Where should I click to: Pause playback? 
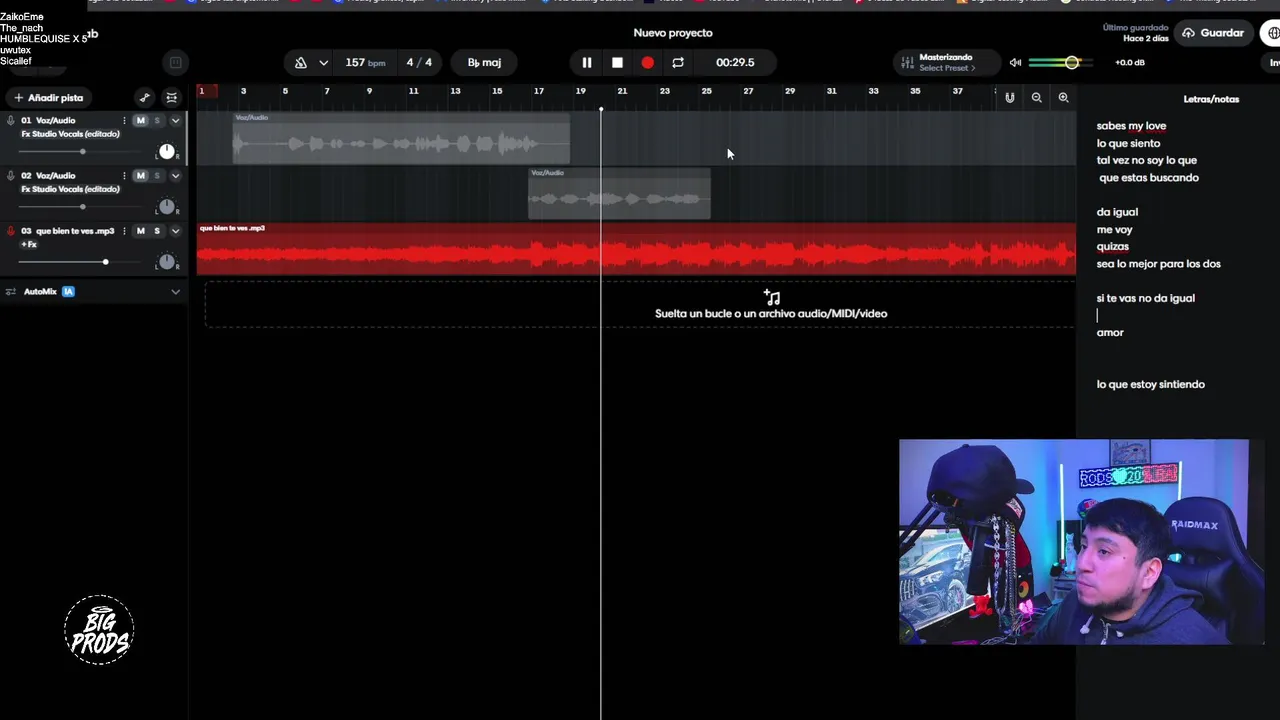pyautogui.click(x=587, y=63)
